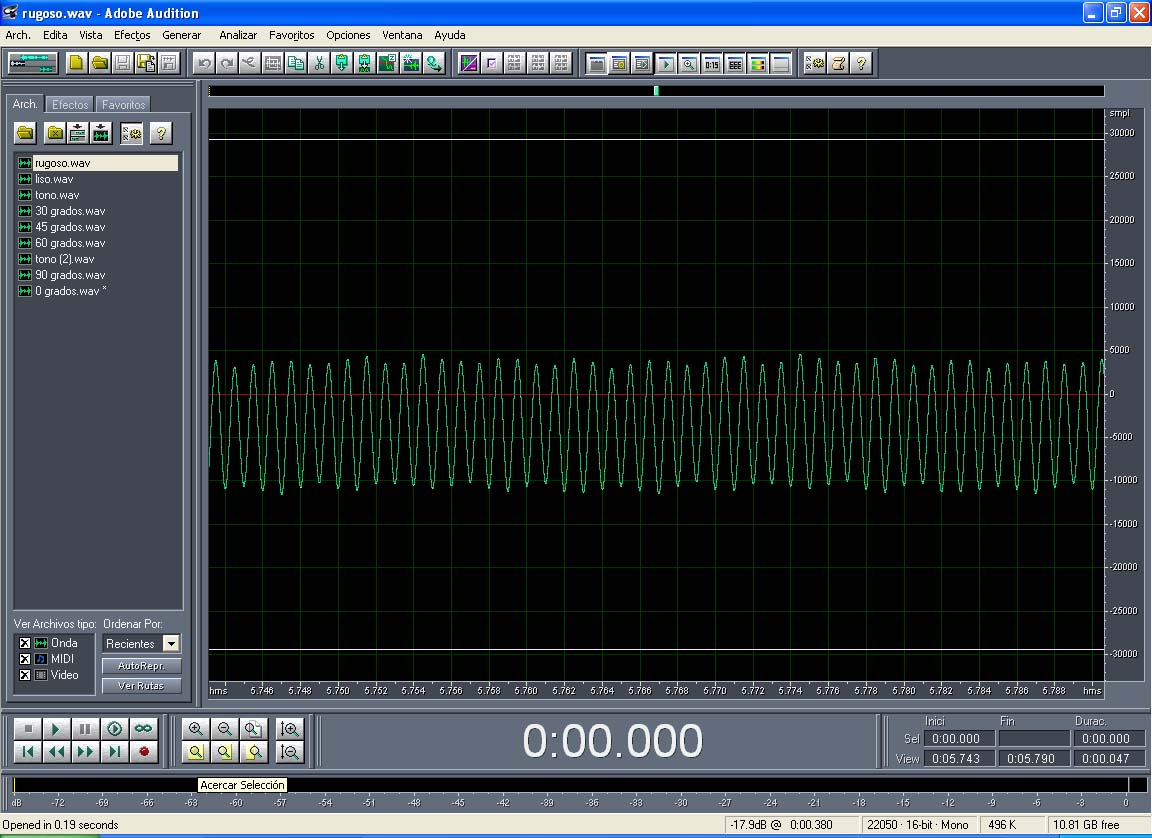Click the Sel Durac. time field
The image size is (1152, 838).
(1109, 739)
